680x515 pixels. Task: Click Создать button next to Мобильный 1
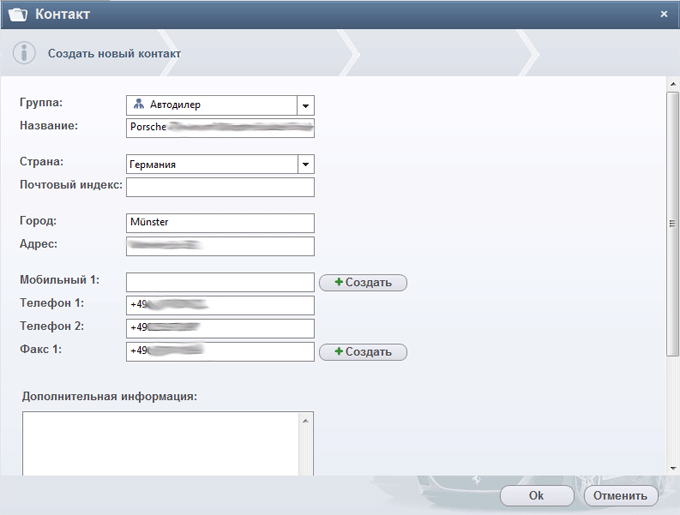(x=363, y=282)
